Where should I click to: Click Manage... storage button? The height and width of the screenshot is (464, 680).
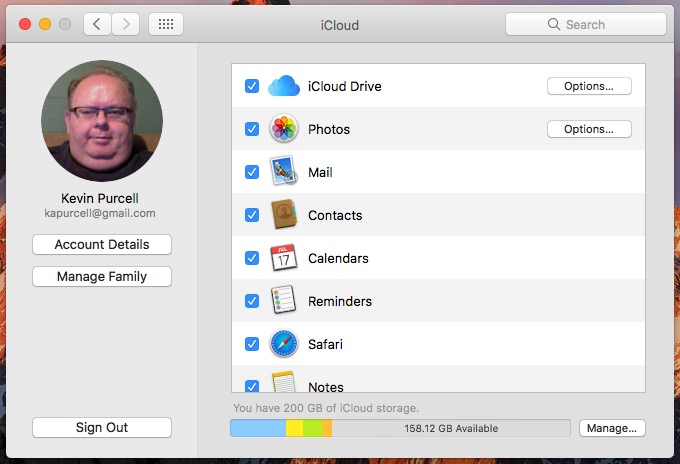(612, 428)
